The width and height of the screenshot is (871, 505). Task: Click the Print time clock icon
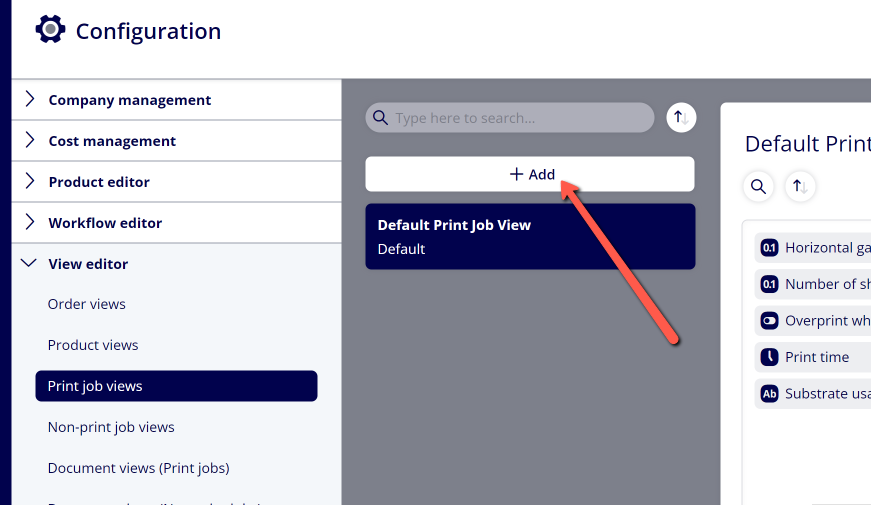pos(769,357)
